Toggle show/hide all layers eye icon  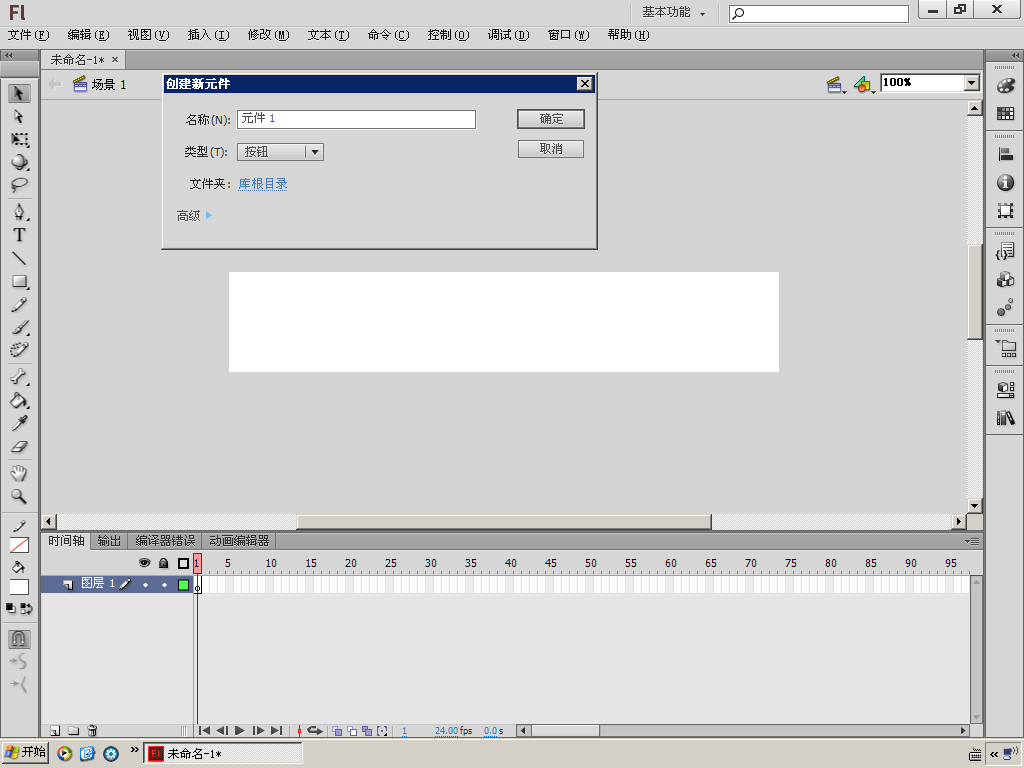(144, 563)
